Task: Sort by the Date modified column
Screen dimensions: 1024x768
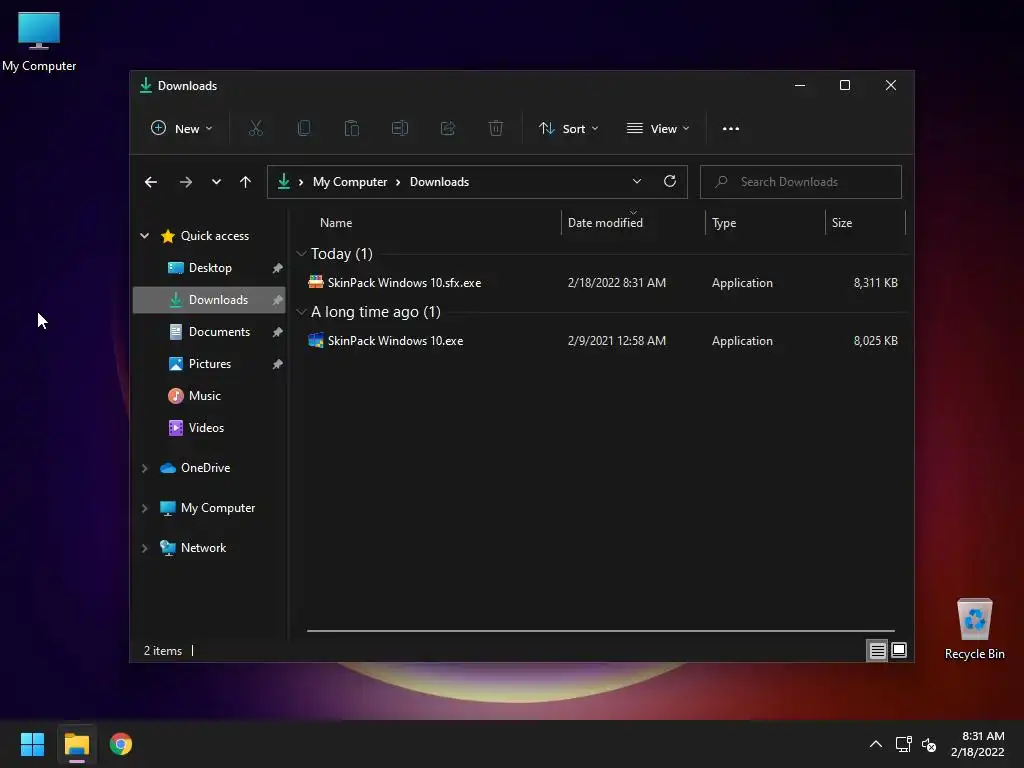Action: 633,223
